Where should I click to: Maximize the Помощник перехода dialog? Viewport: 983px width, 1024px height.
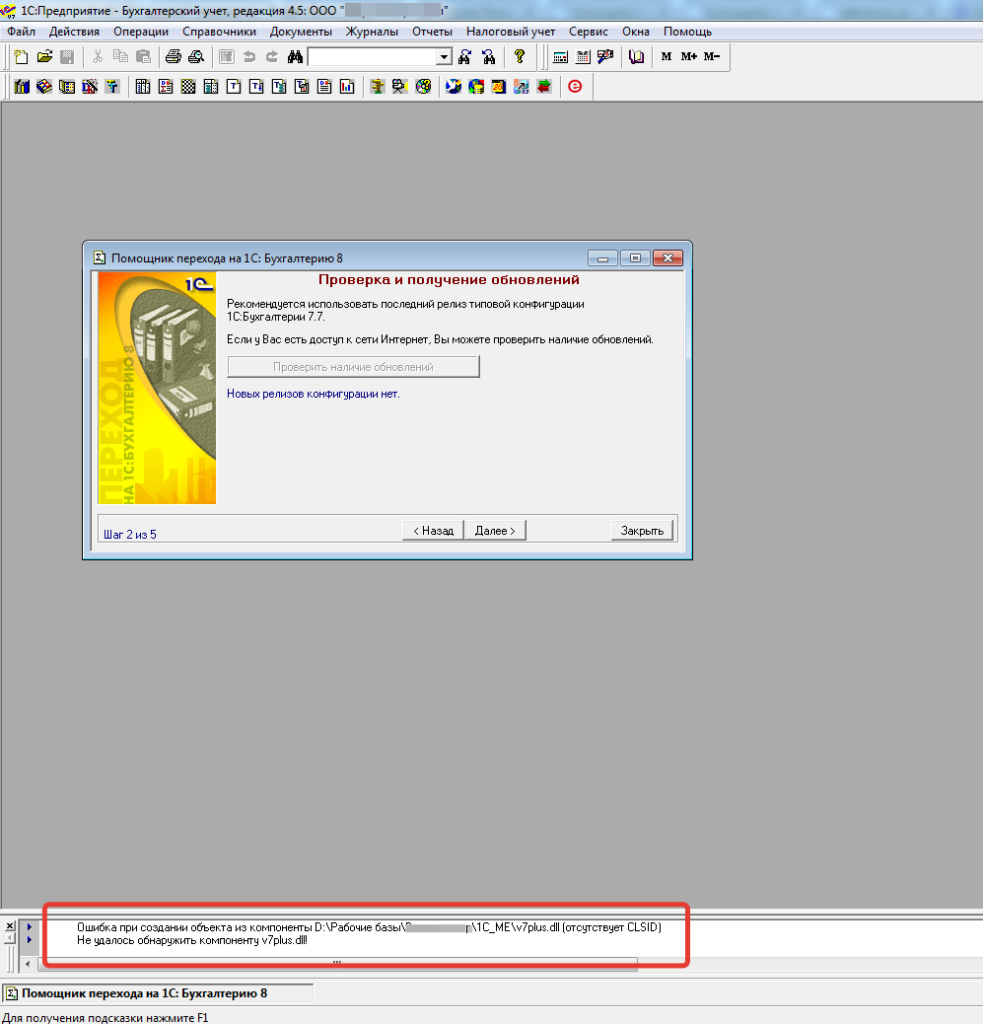635,258
